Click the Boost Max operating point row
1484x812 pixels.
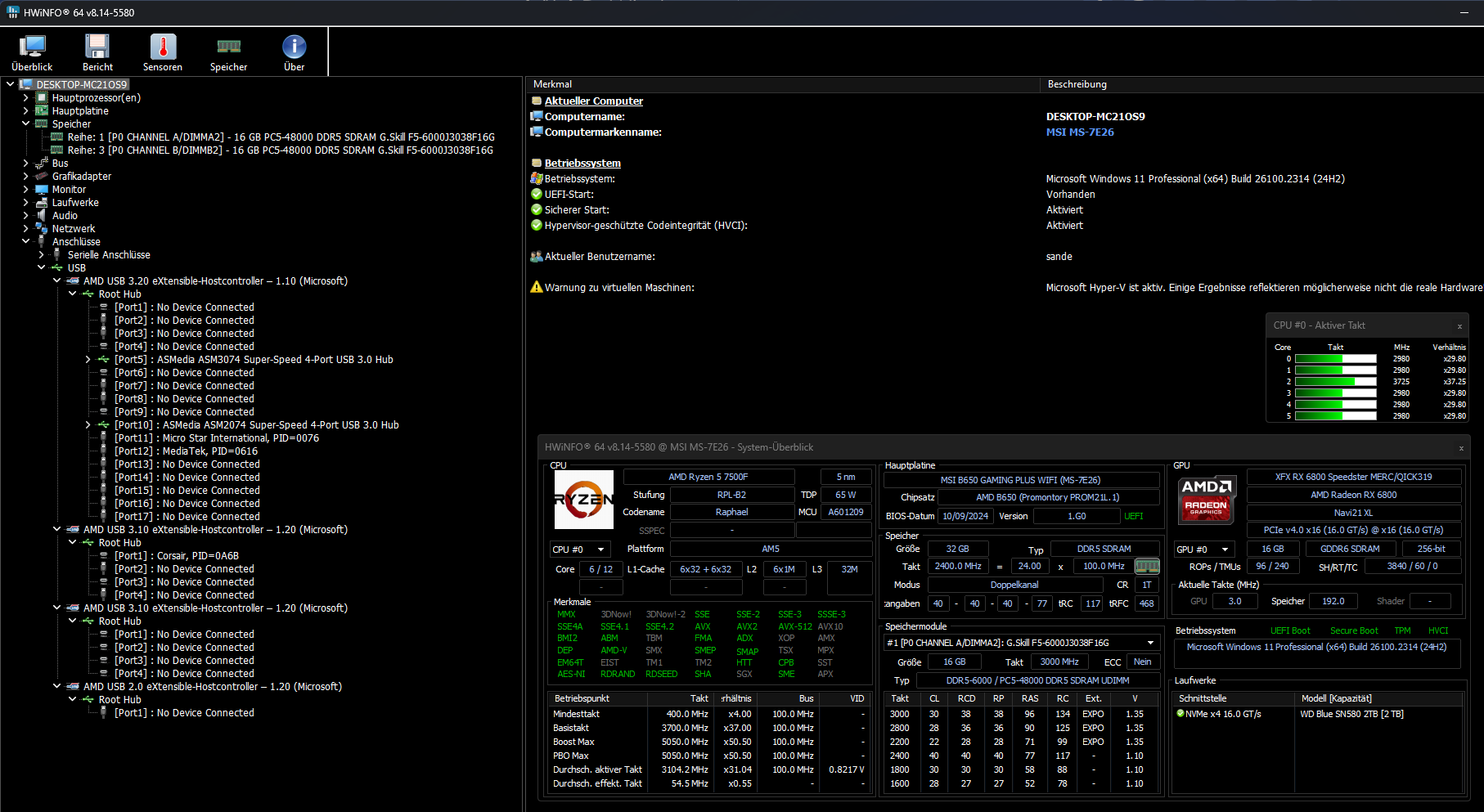[x=708, y=742]
